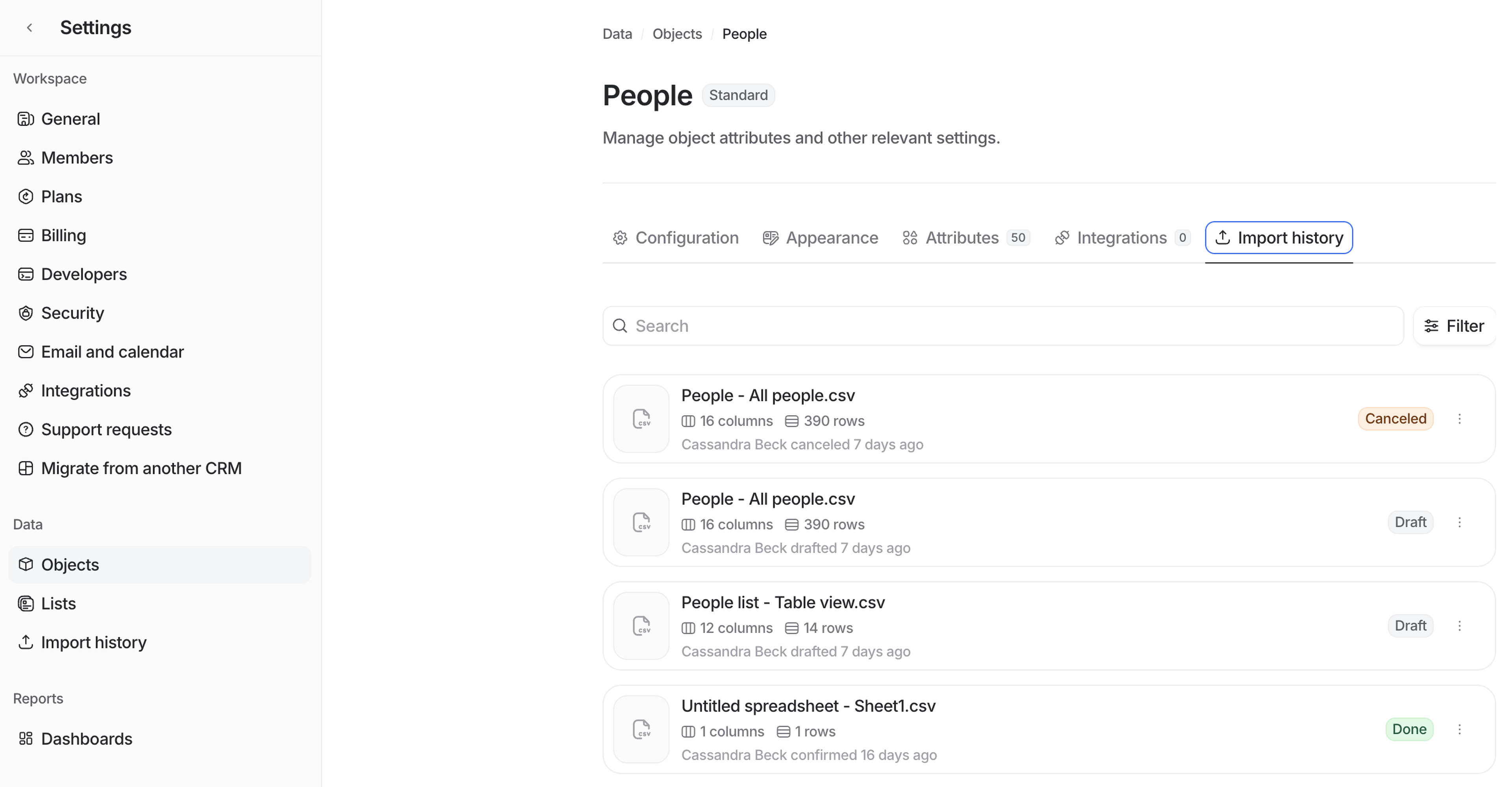This screenshot has width=1512, height=787.
Task: Navigate to Objects in the breadcrumb
Action: point(677,34)
